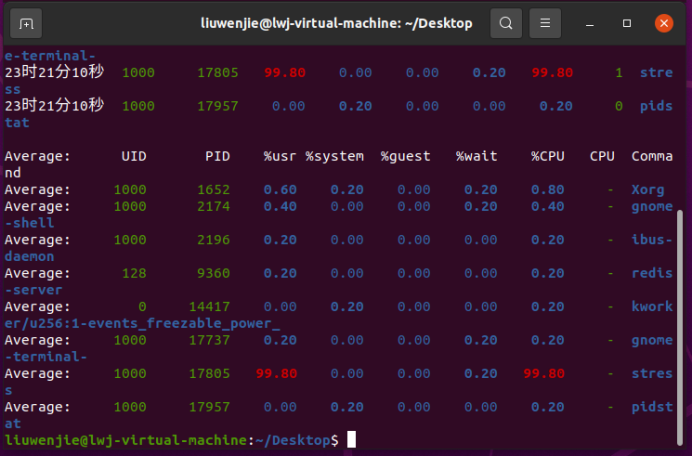Click the -server wrapped command text
Viewport: 693px width, 457px height.
point(34,290)
